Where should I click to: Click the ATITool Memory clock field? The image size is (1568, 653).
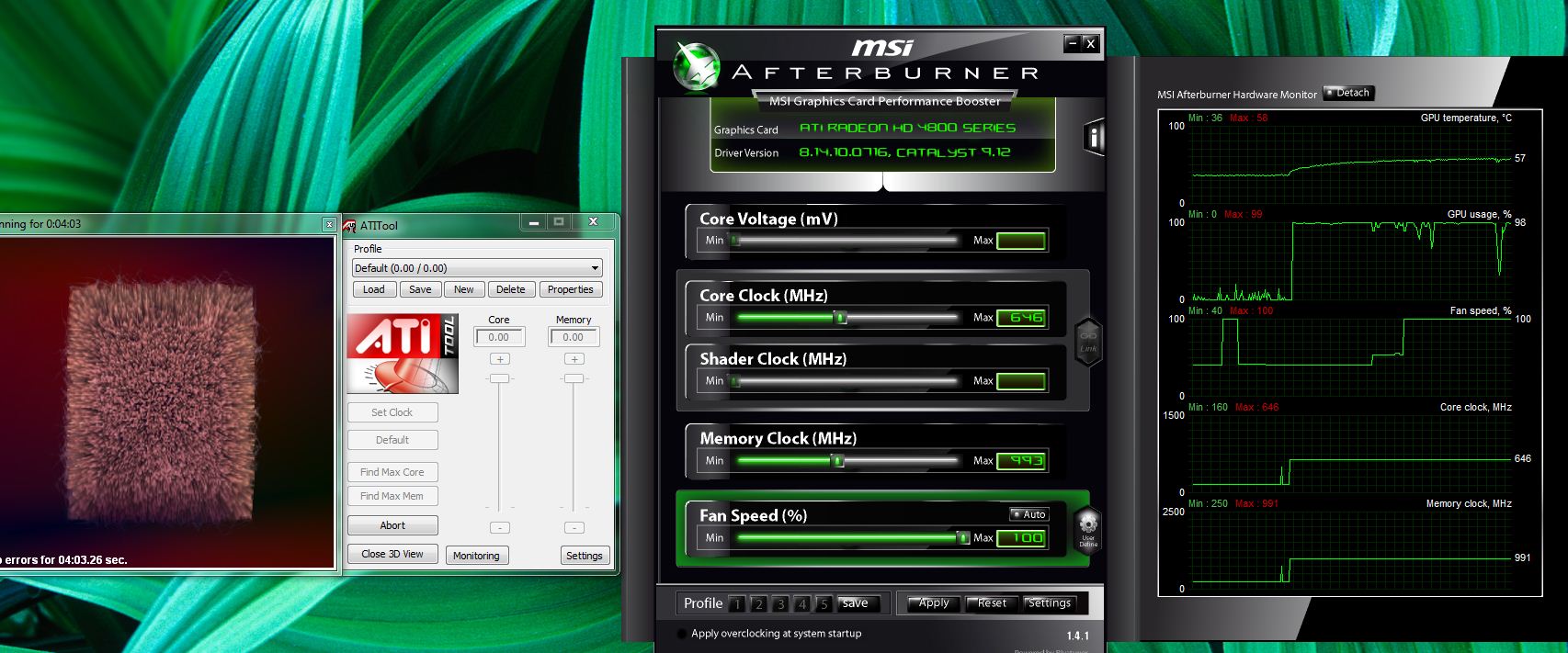point(574,337)
